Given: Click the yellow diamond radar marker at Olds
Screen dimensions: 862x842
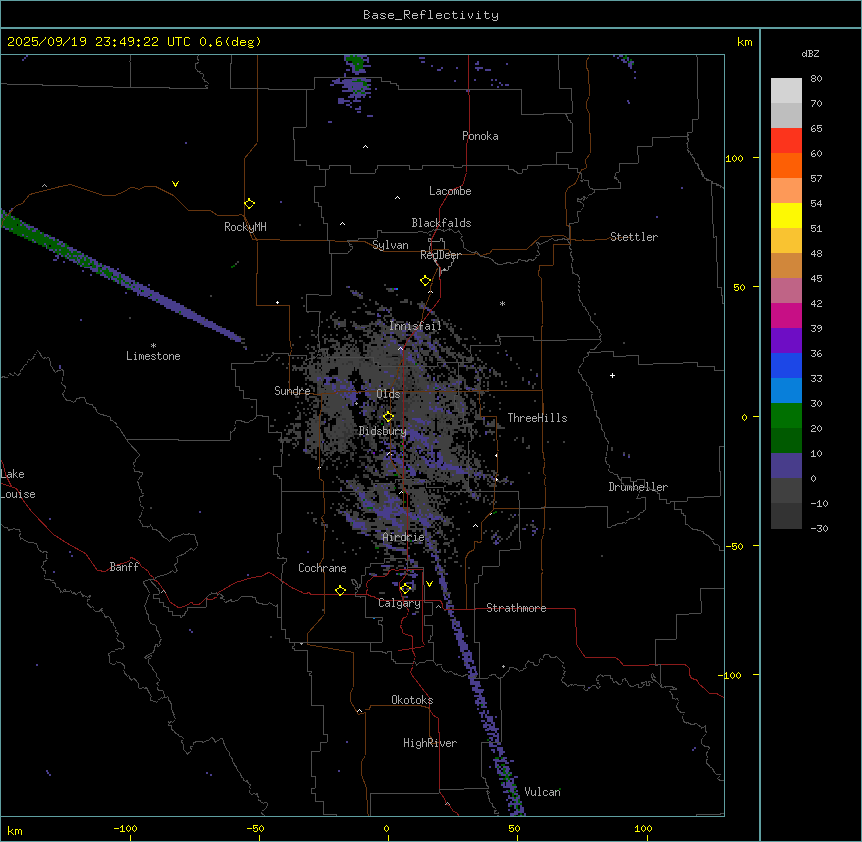Looking at the screenshot, I should pyautogui.click(x=388, y=416).
